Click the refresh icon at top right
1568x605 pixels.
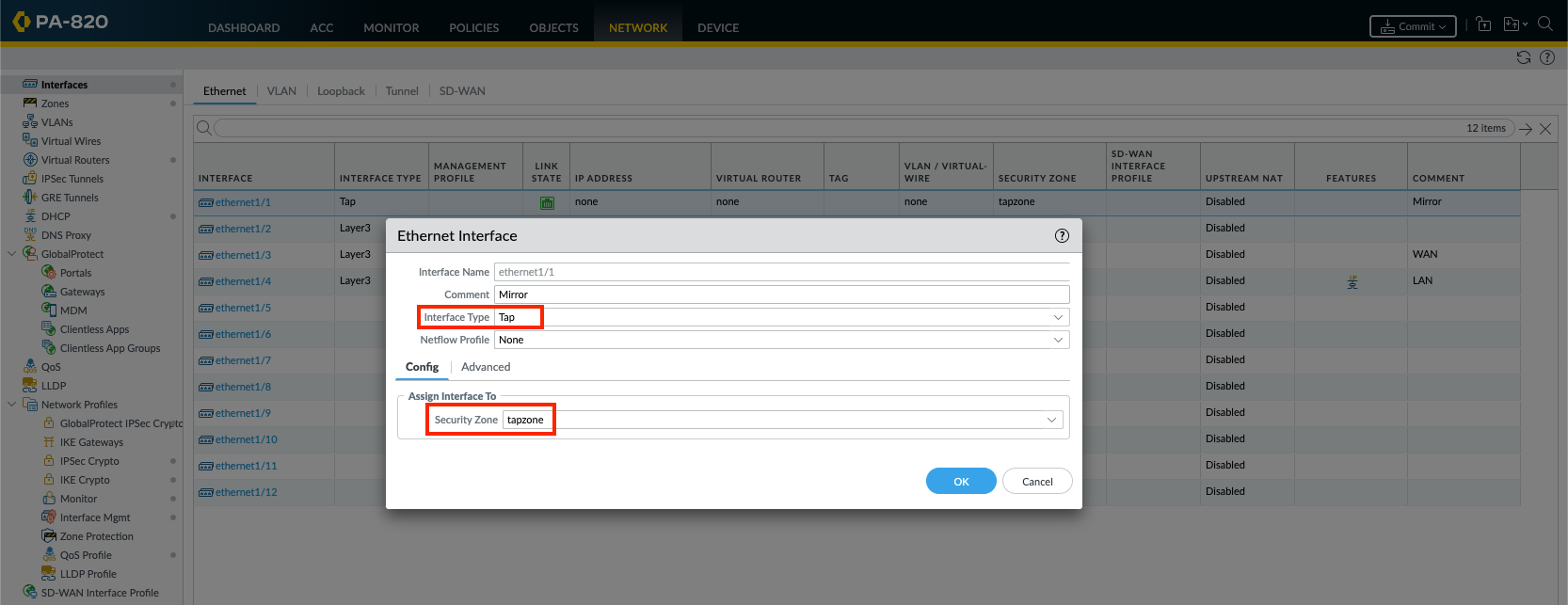click(1523, 57)
